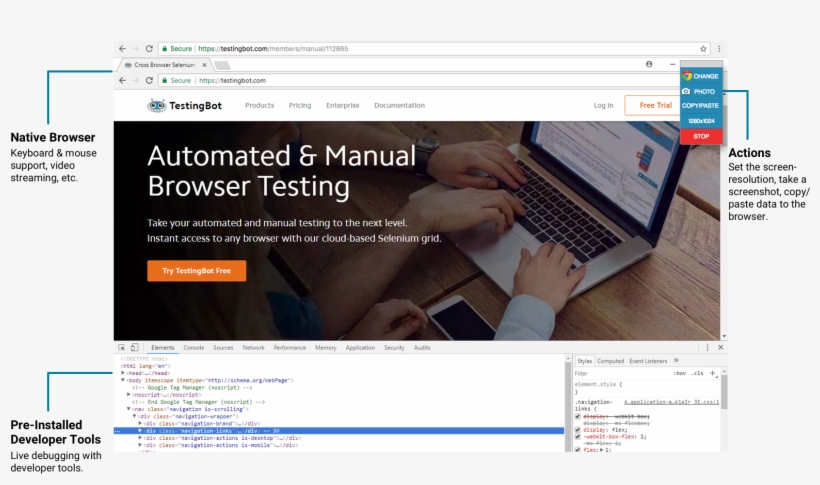This screenshot has height=485, width=820.
Task: Expand the navigation-actions is-mobile div
Action: pyautogui.click(x=140, y=445)
